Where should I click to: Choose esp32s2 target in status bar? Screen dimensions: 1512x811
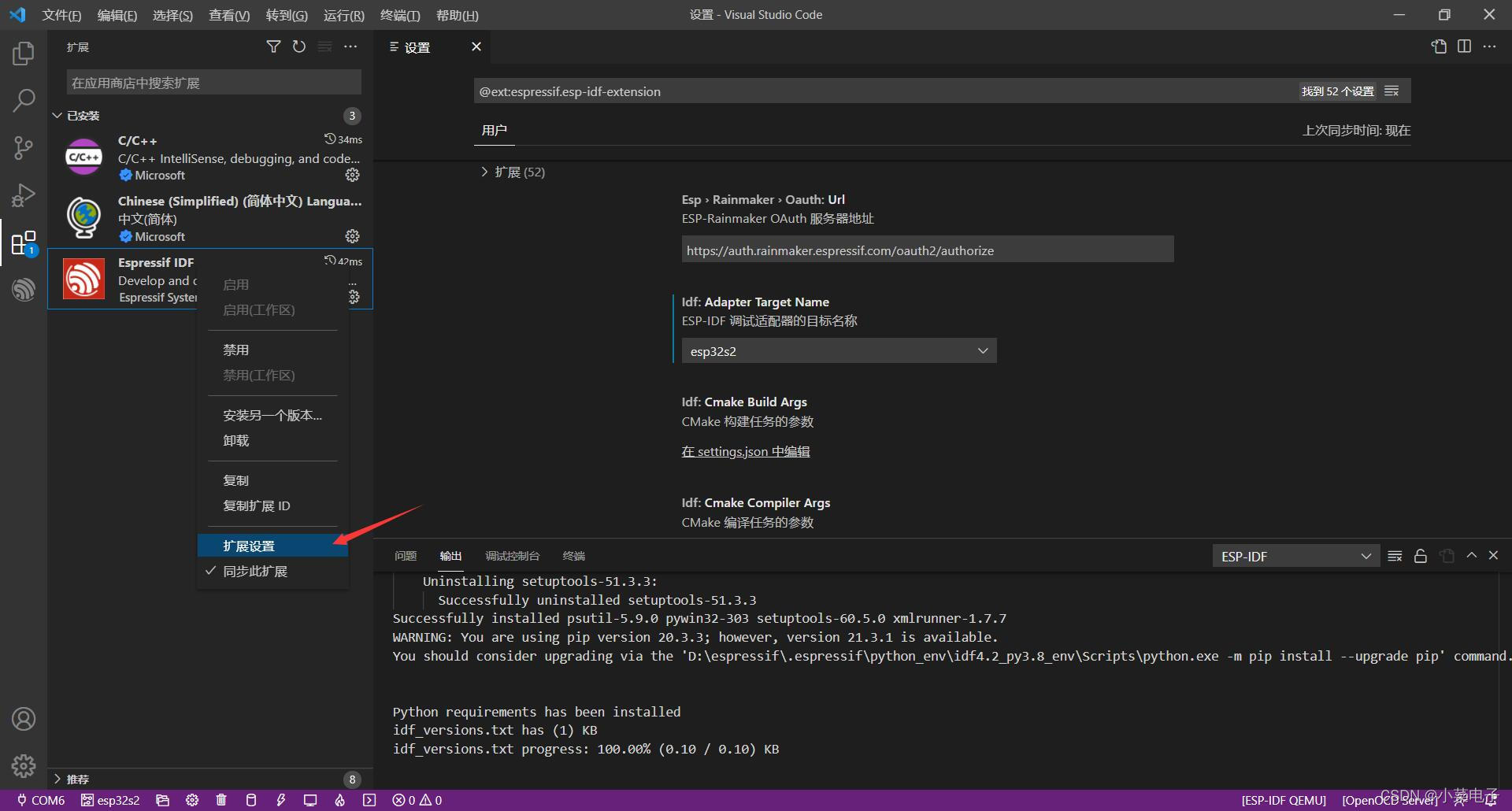[x=110, y=800]
